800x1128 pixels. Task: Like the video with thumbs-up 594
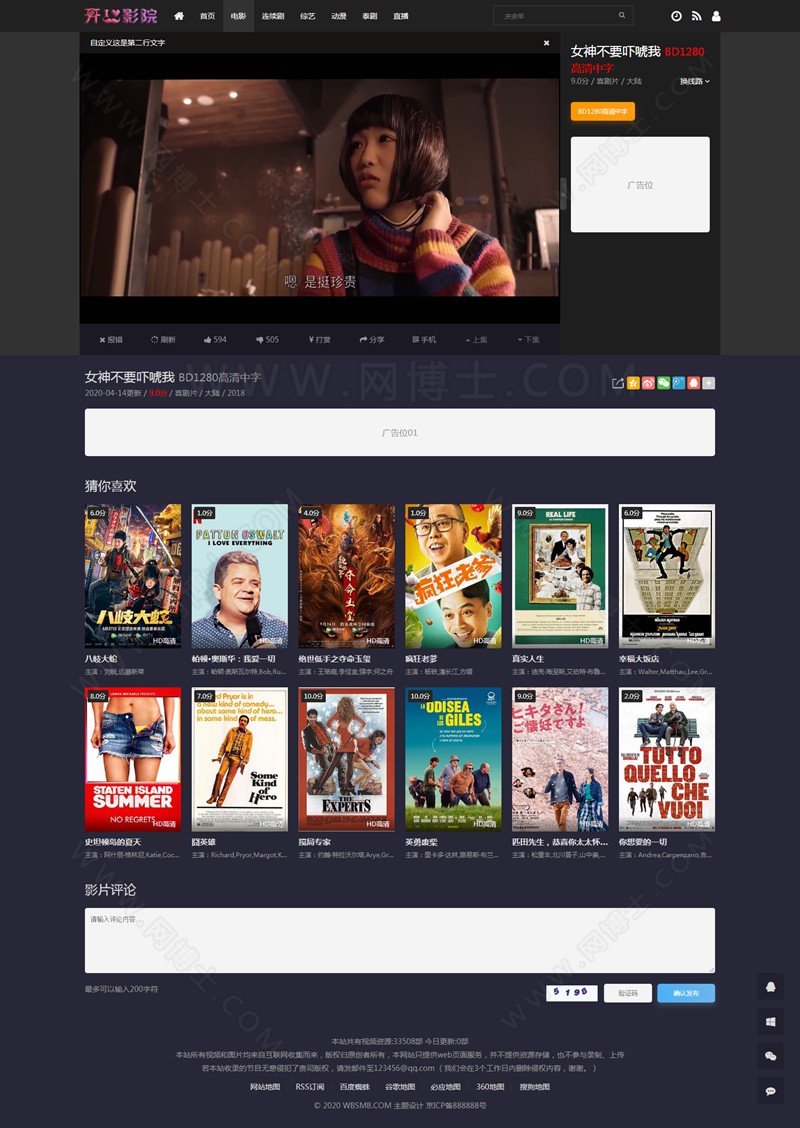click(x=215, y=340)
